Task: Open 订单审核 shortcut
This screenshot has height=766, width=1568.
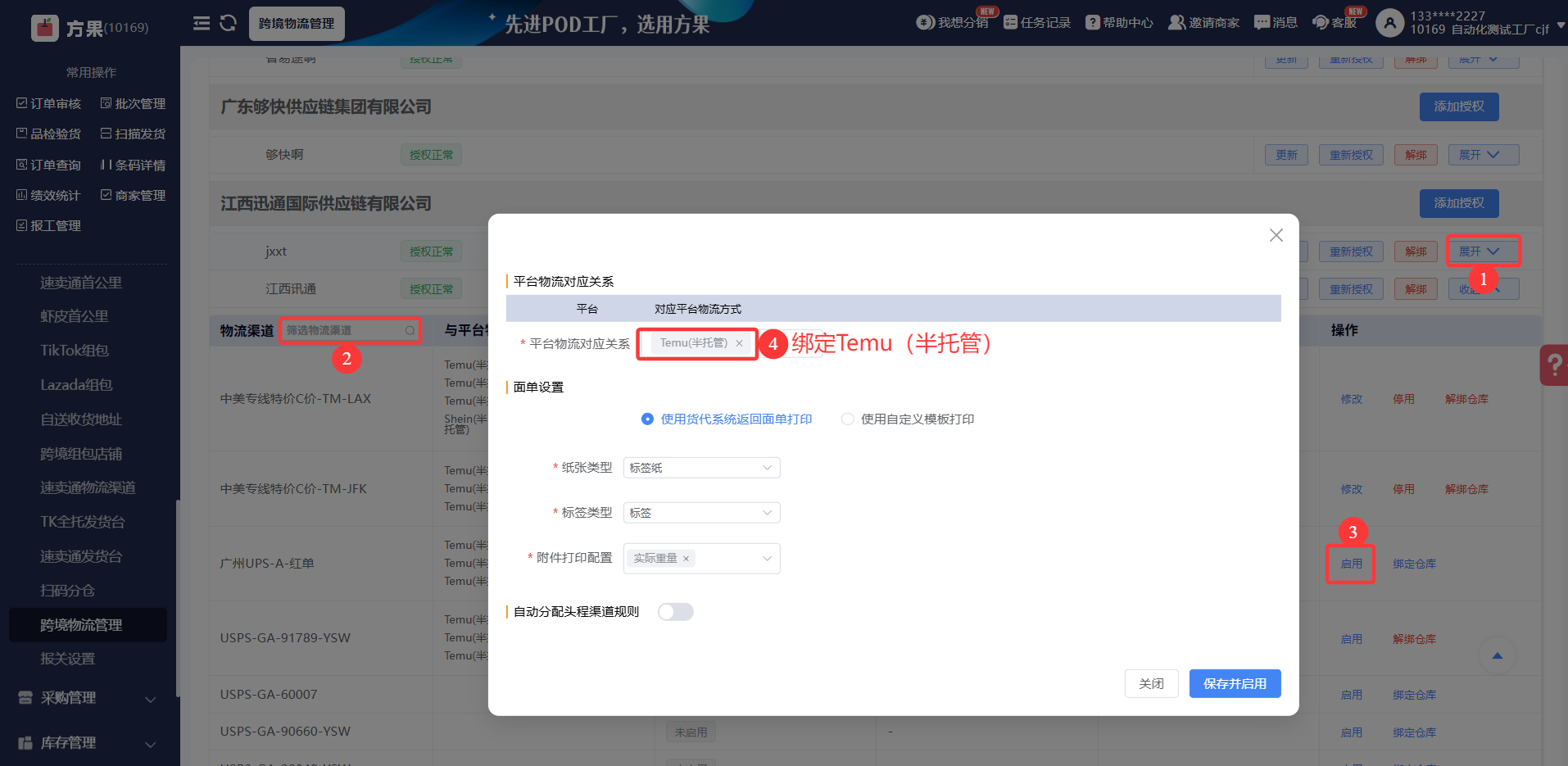Action: point(49,103)
